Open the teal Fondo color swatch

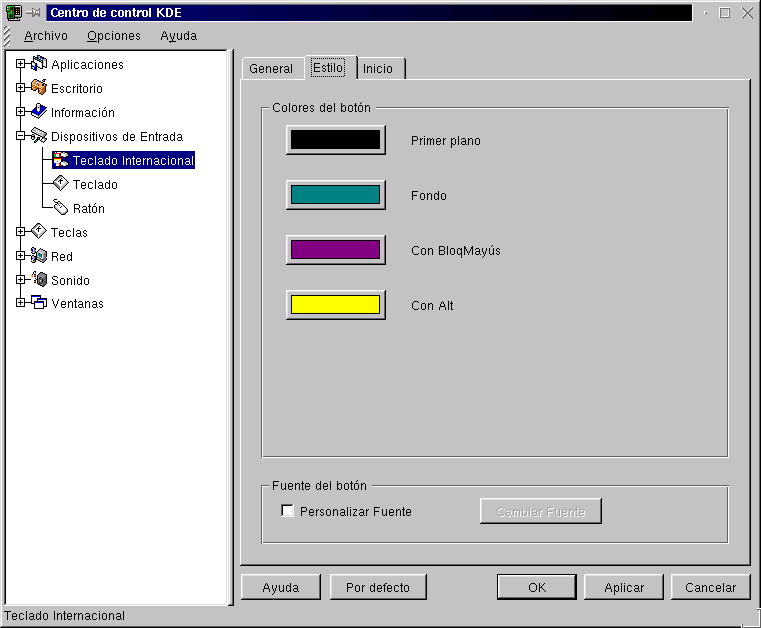click(x=335, y=195)
